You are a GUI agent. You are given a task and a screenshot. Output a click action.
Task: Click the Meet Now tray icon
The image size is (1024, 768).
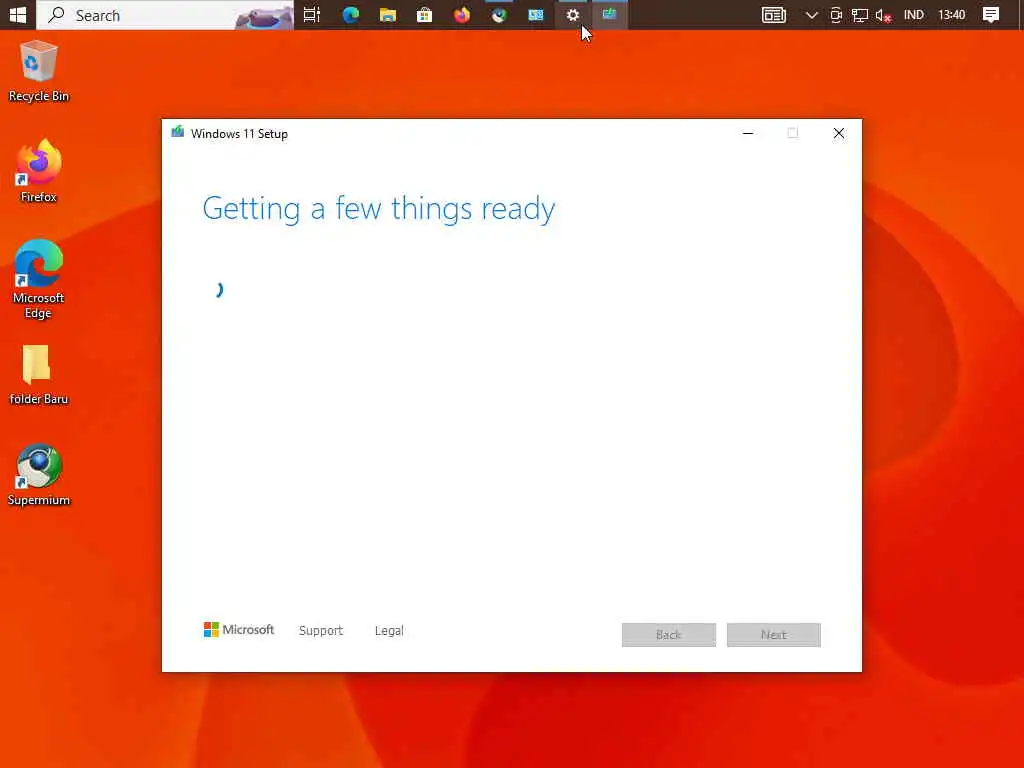tap(836, 15)
